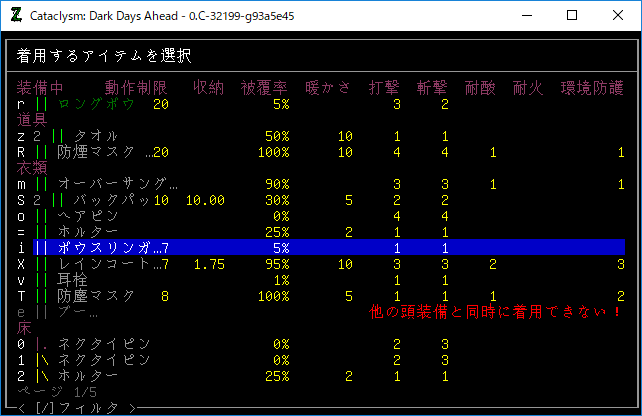This screenshot has width=642, height=416.
Task: Maximize the Cataclysm game window
Action: [571, 15]
